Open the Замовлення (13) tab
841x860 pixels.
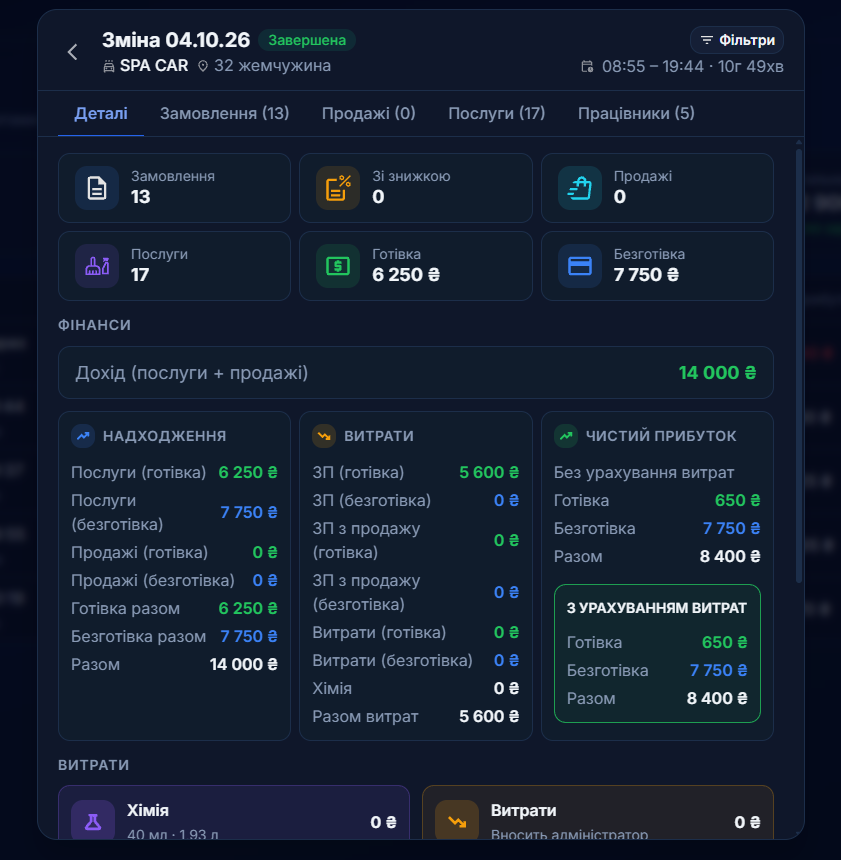click(x=224, y=114)
